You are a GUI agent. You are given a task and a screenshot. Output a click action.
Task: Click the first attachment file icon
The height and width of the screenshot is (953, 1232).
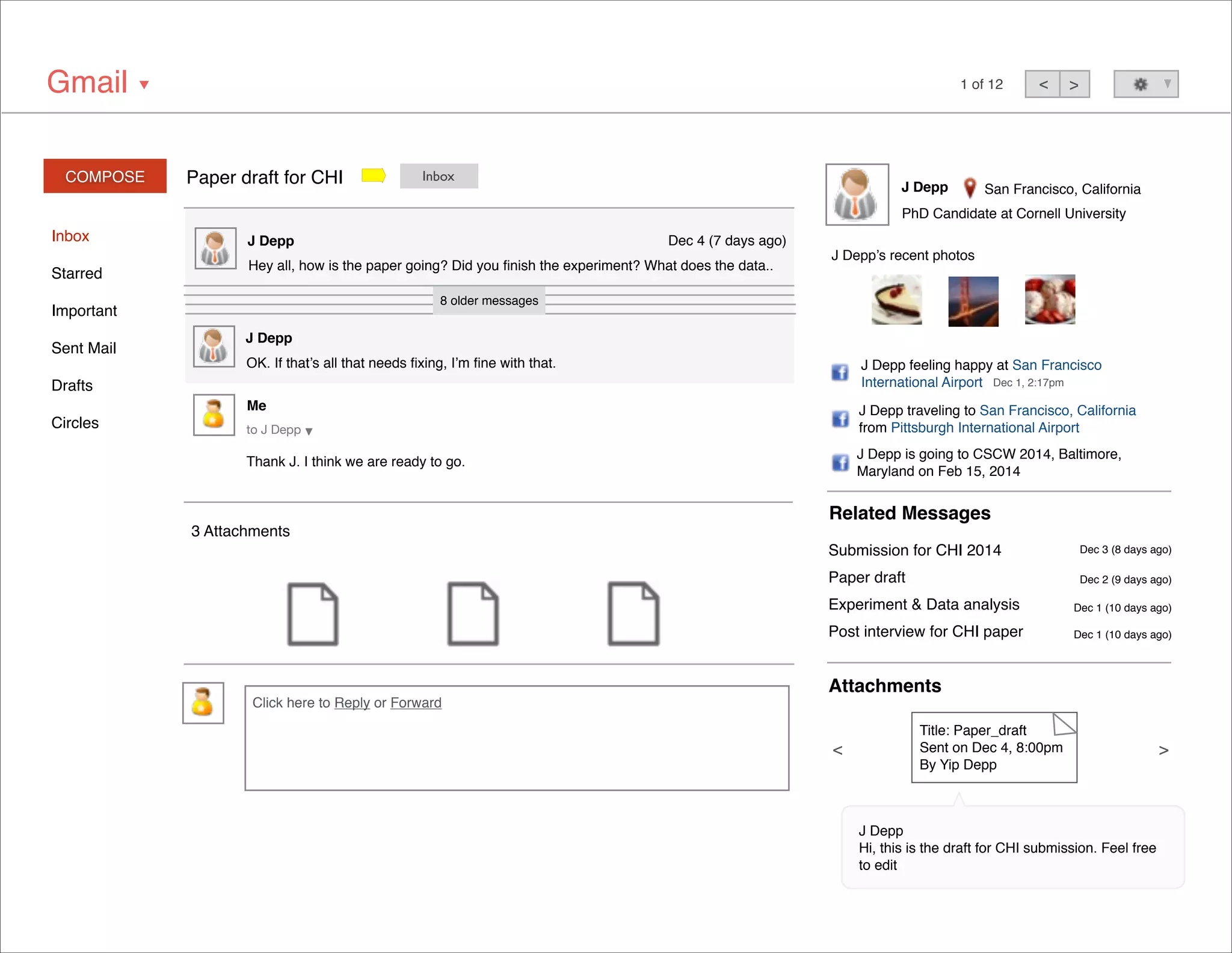(x=312, y=614)
